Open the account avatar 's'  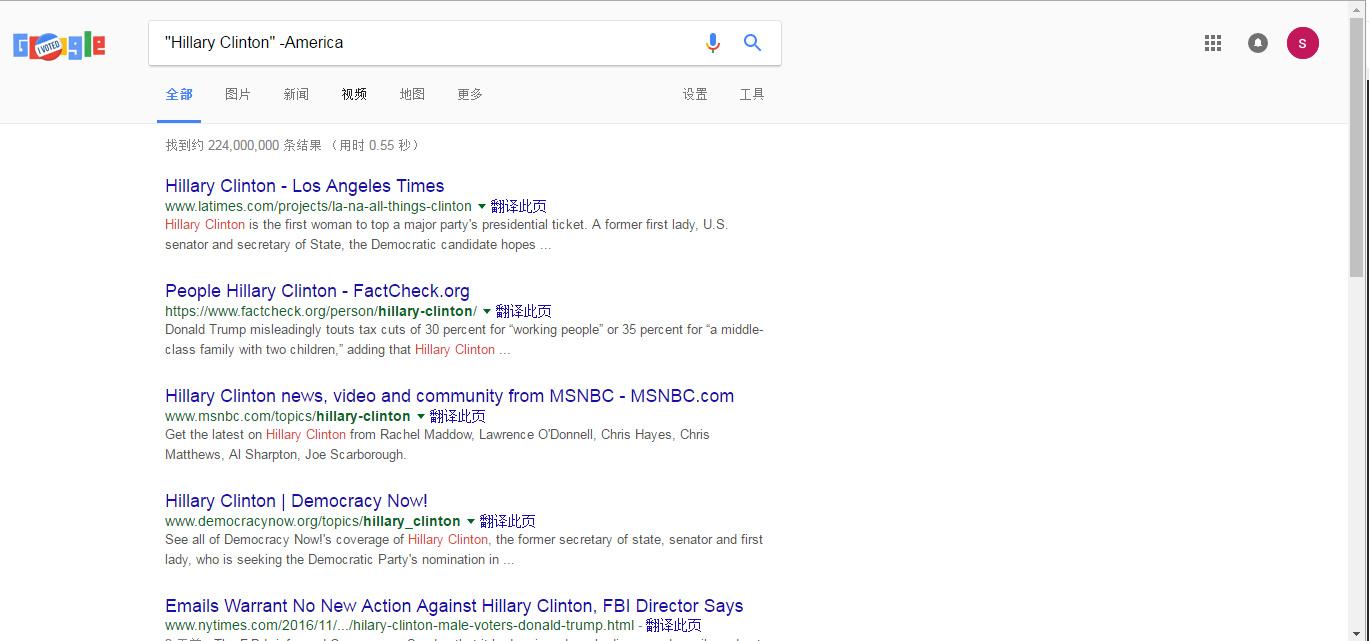1302,43
